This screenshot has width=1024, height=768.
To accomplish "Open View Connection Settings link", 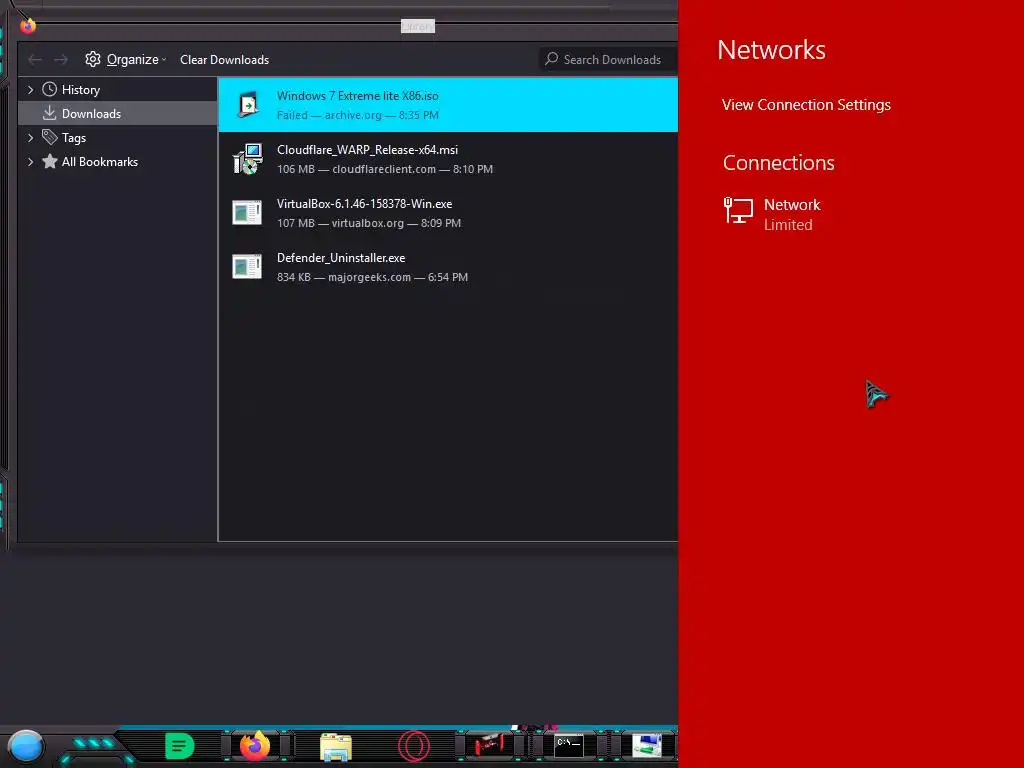I will pos(806,104).
